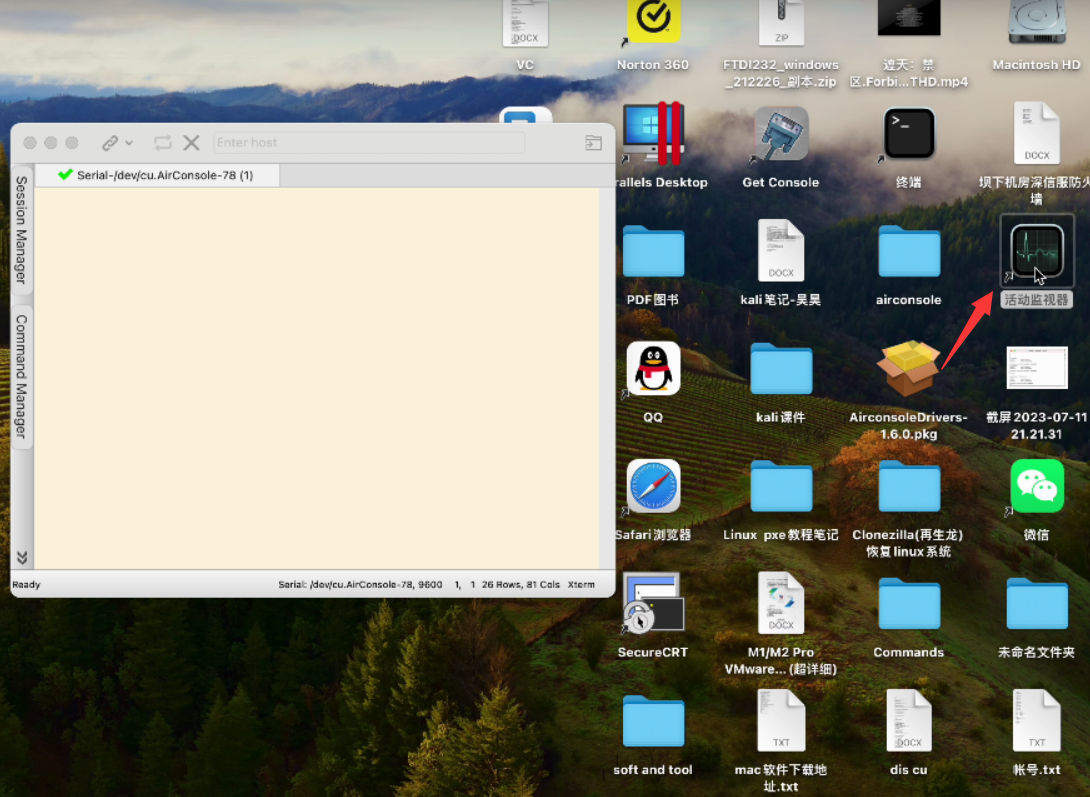The width and height of the screenshot is (1090, 797).
Task: Select the 活动监视器 Activity Monitor icon
Action: 1036,251
